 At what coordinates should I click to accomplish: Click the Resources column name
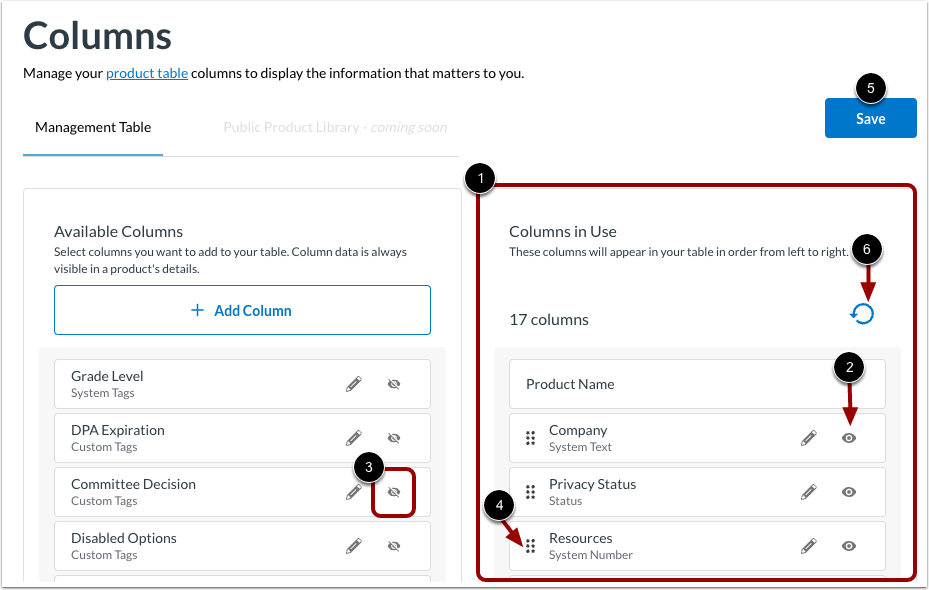581,538
